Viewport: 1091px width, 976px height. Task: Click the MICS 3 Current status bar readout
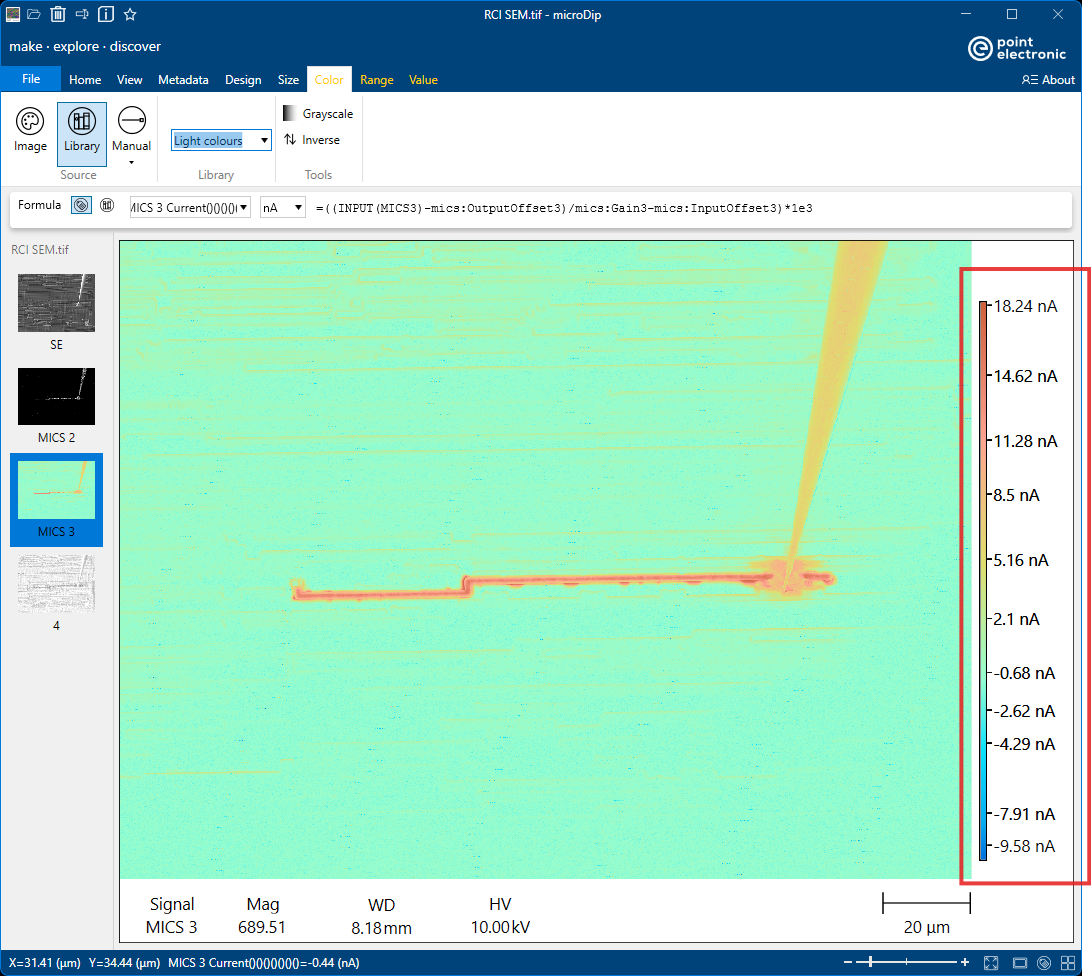point(264,963)
